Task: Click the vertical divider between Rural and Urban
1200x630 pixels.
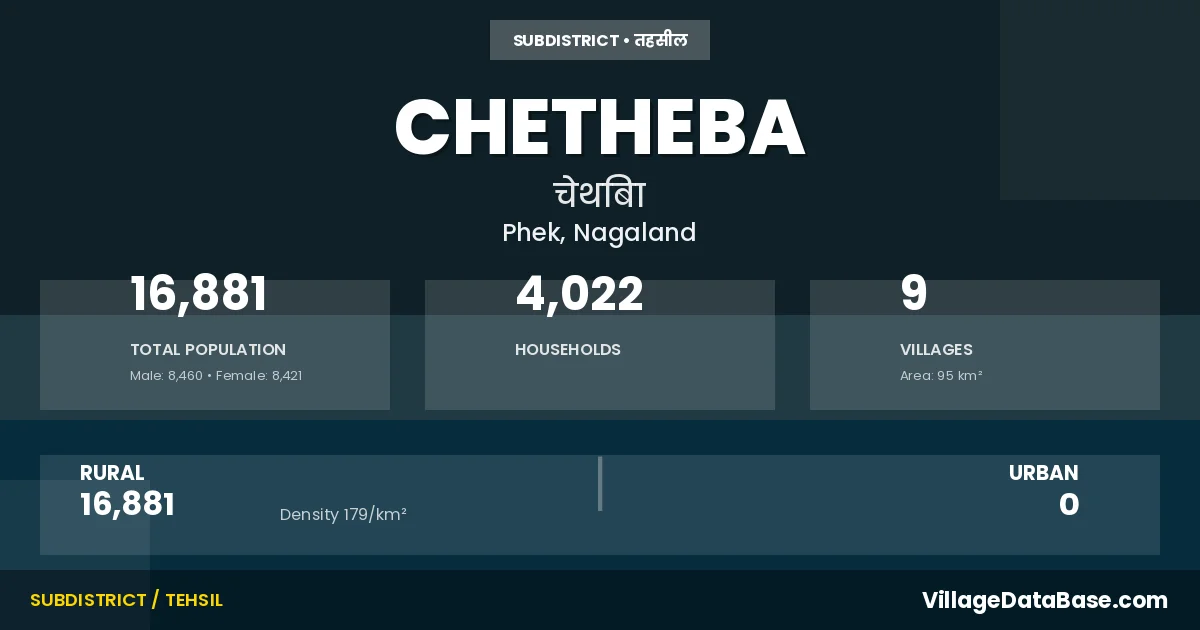Action: coord(600,484)
